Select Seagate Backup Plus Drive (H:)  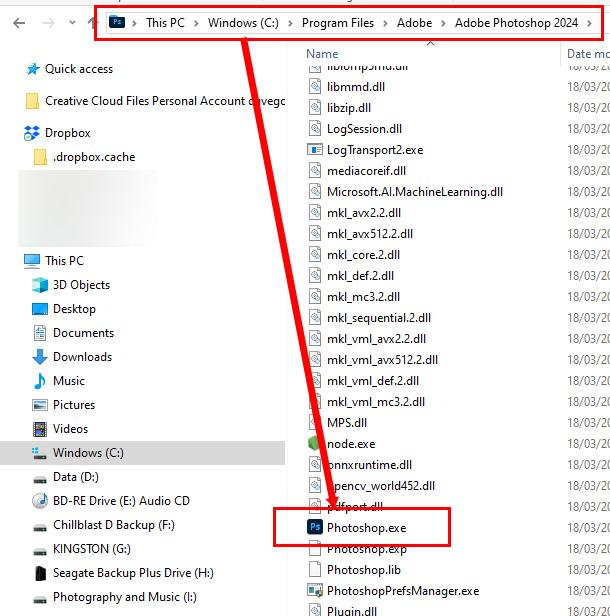click(x=133, y=573)
